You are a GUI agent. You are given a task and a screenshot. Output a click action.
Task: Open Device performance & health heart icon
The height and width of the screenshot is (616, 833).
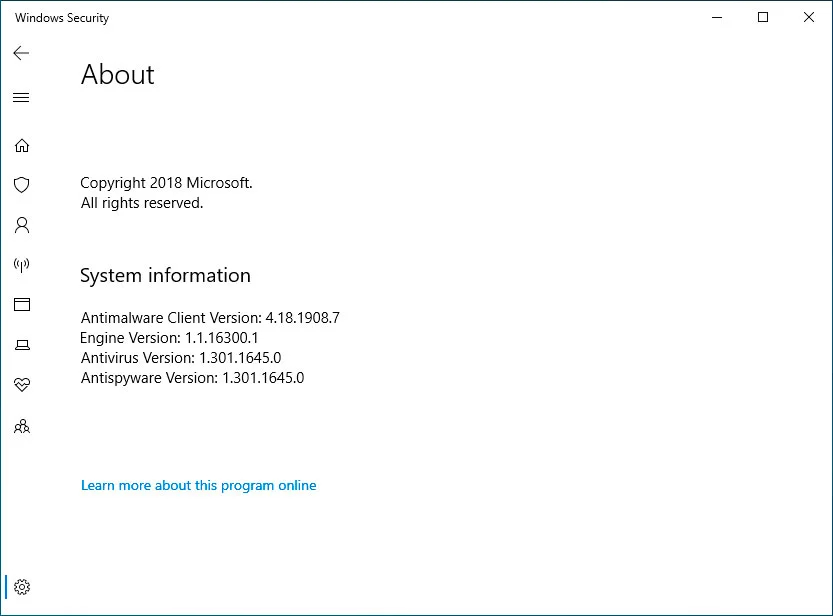[x=21, y=384]
